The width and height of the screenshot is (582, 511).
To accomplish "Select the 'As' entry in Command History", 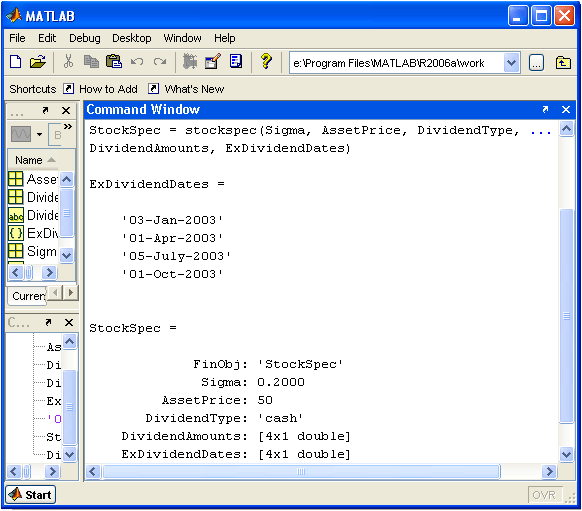I will pyautogui.click(x=53, y=347).
